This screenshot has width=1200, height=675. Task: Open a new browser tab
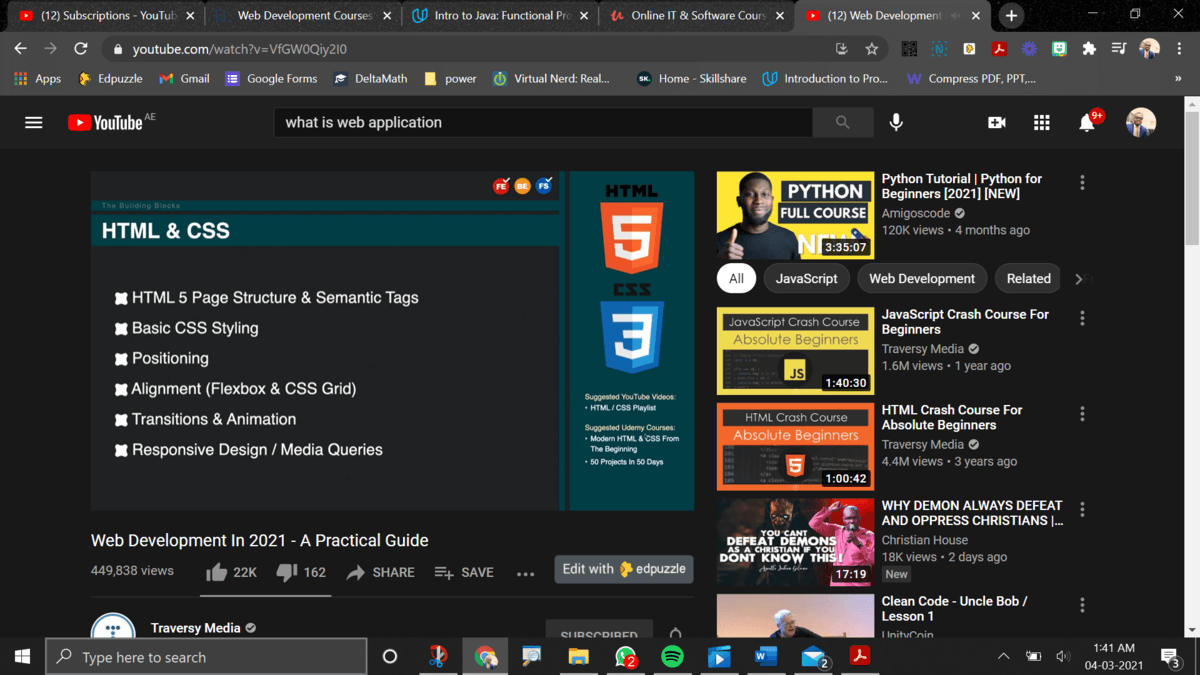(x=1012, y=15)
